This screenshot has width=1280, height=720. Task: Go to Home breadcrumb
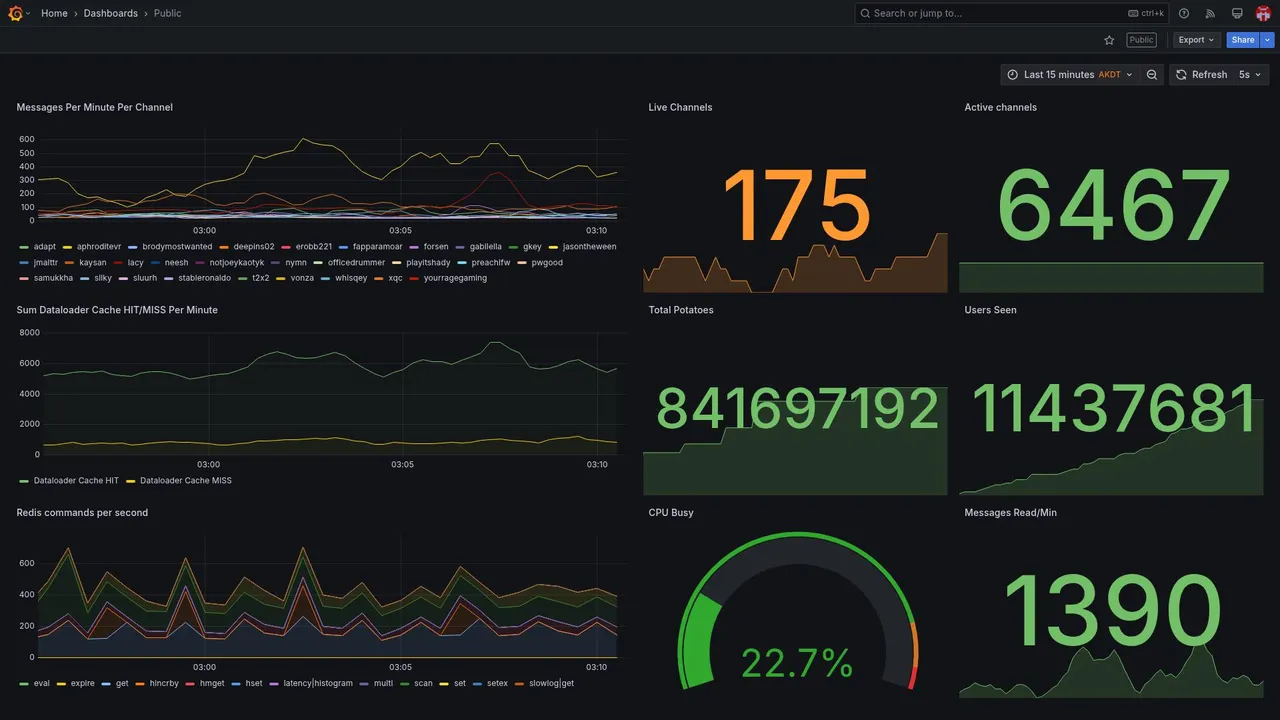pyautogui.click(x=54, y=13)
